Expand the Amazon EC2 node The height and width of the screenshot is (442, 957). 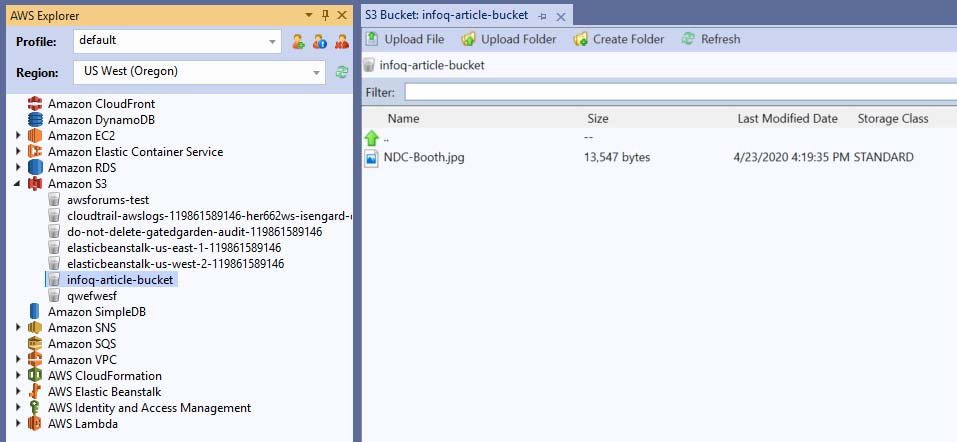point(18,136)
